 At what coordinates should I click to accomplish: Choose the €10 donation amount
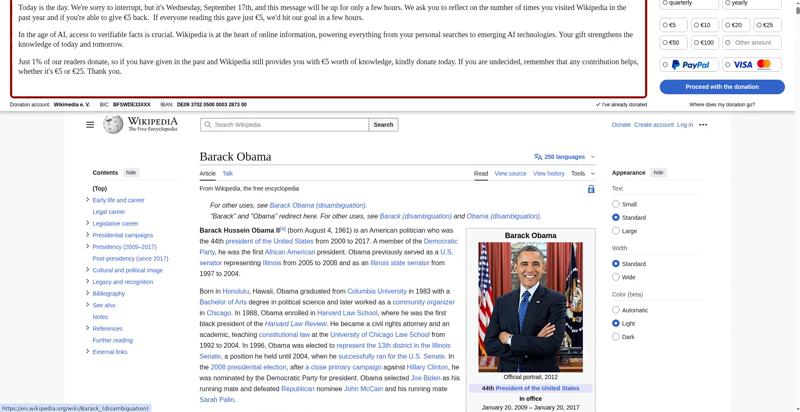pyautogui.click(x=705, y=25)
